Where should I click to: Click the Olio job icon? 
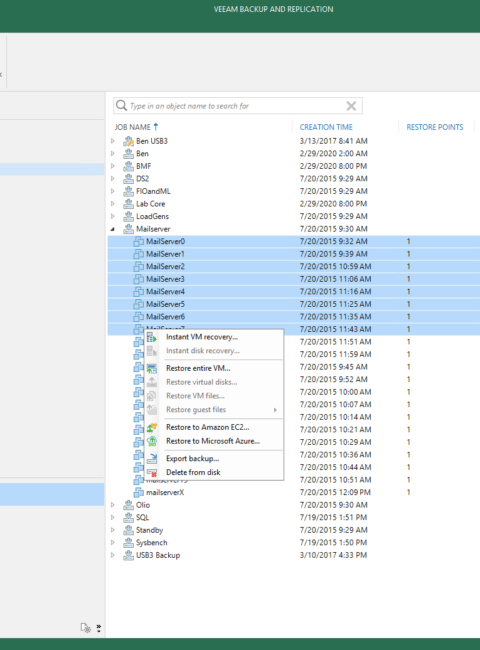pos(128,505)
